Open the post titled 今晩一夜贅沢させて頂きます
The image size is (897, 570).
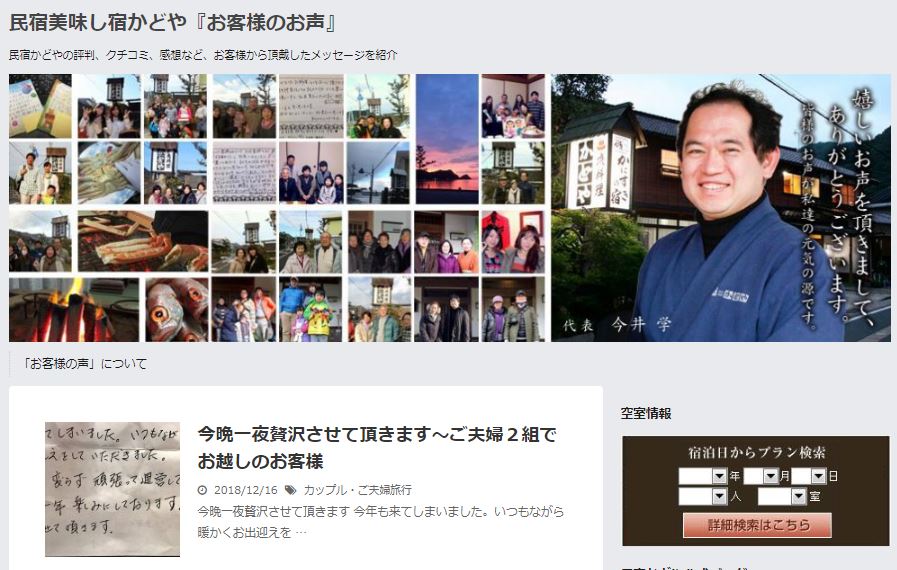(x=377, y=448)
